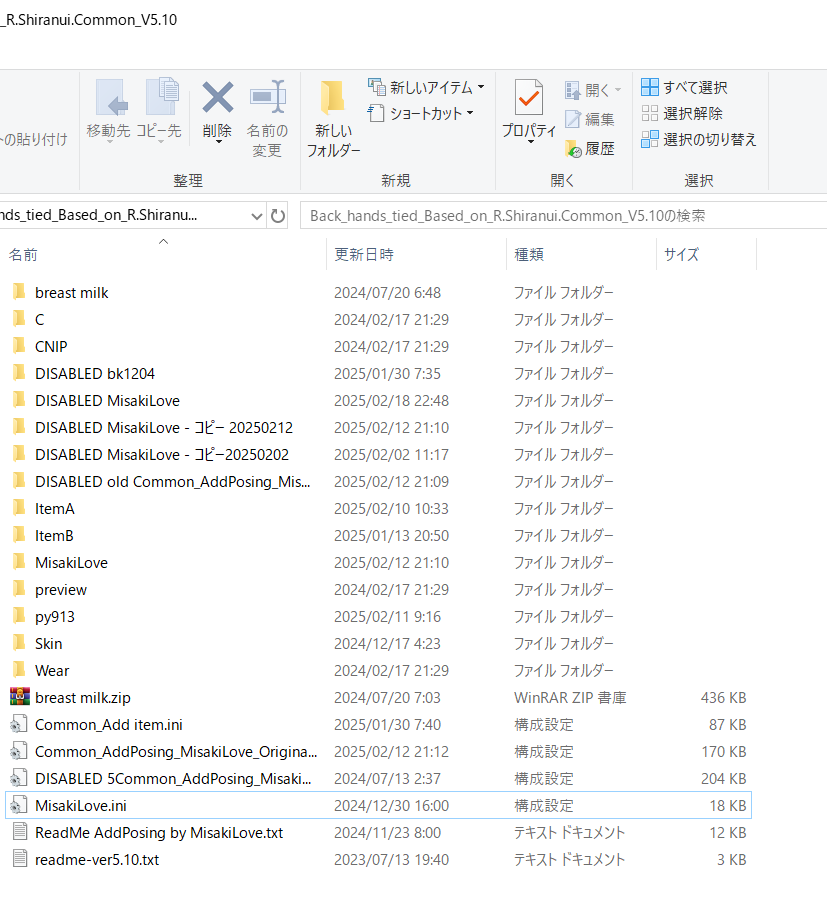Click in the folder search box

pos(563,216)
